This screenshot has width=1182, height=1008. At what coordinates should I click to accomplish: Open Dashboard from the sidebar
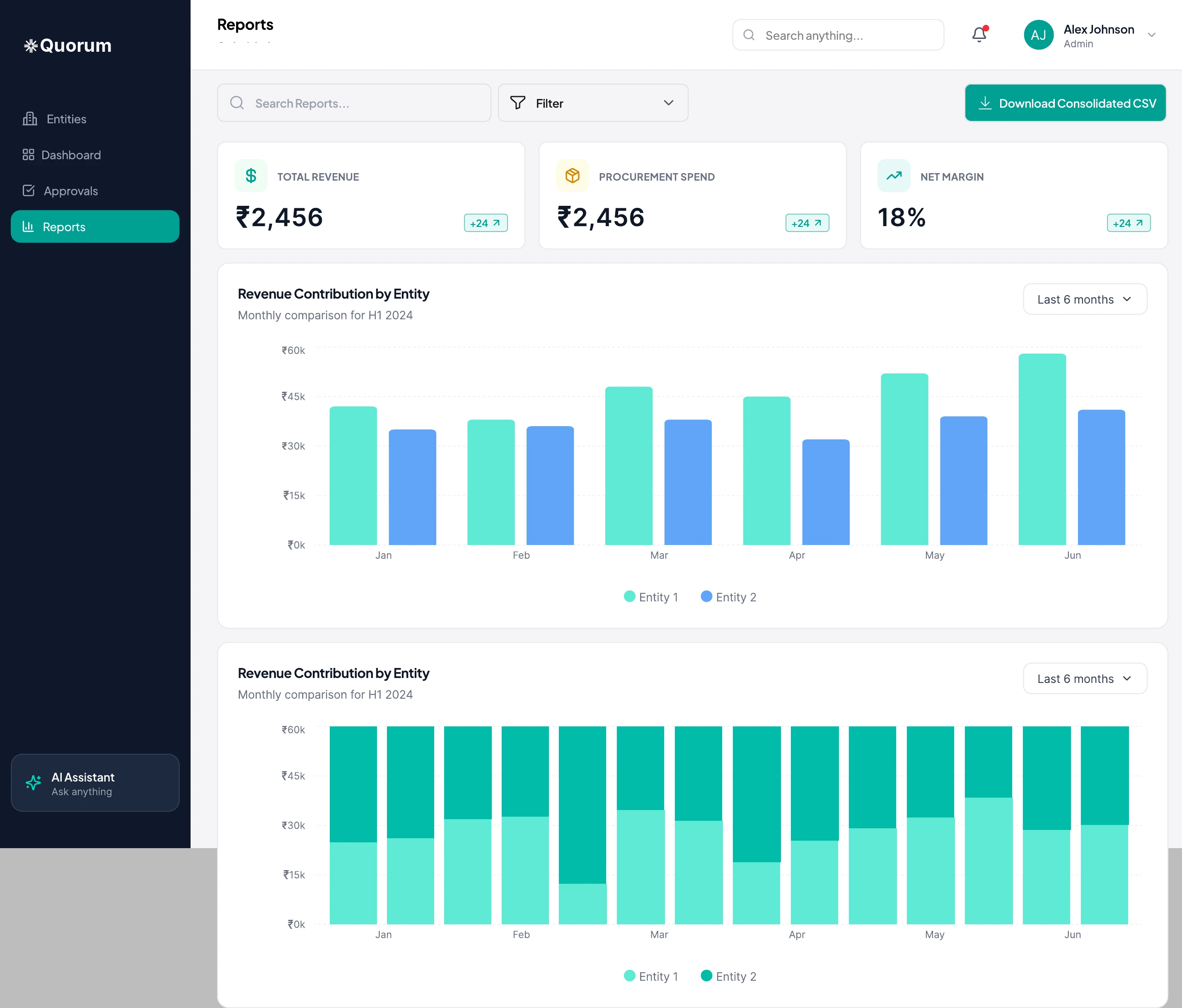(x=95, y=154)
